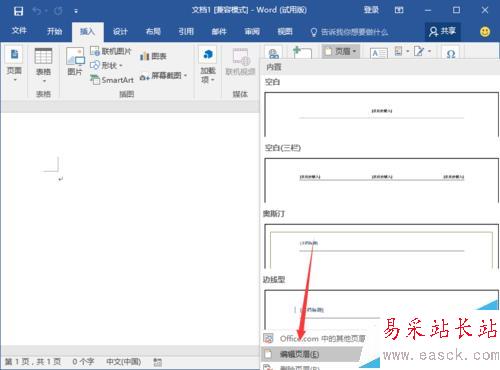Switch to the 审阅 tab

252,32
